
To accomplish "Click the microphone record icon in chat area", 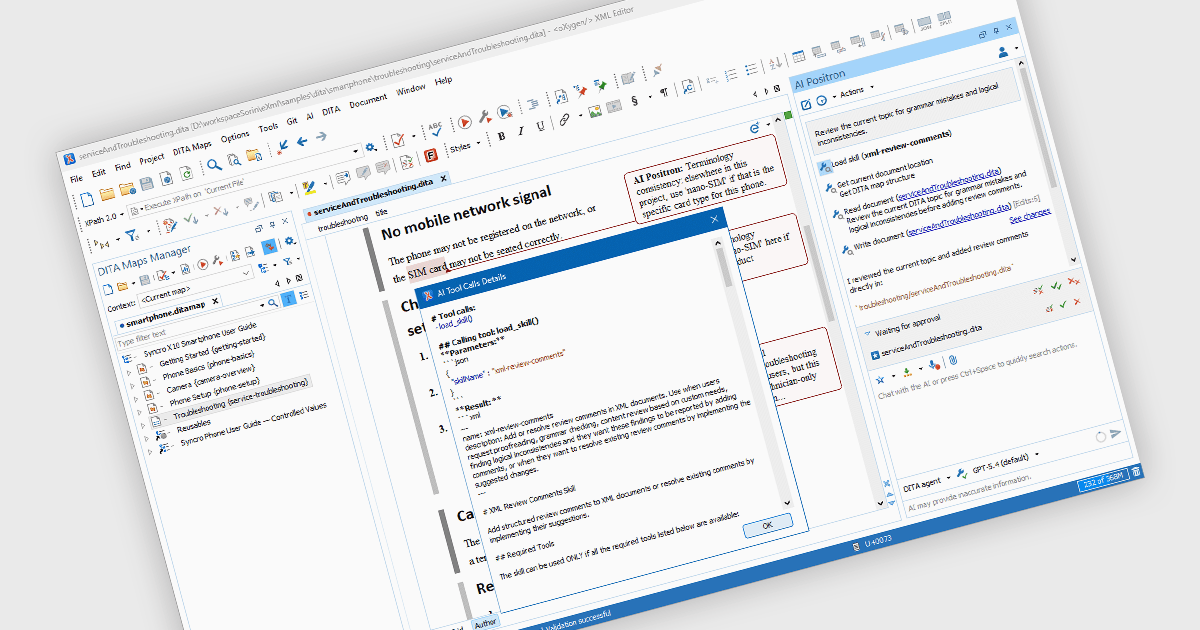I will pos(934,365).
